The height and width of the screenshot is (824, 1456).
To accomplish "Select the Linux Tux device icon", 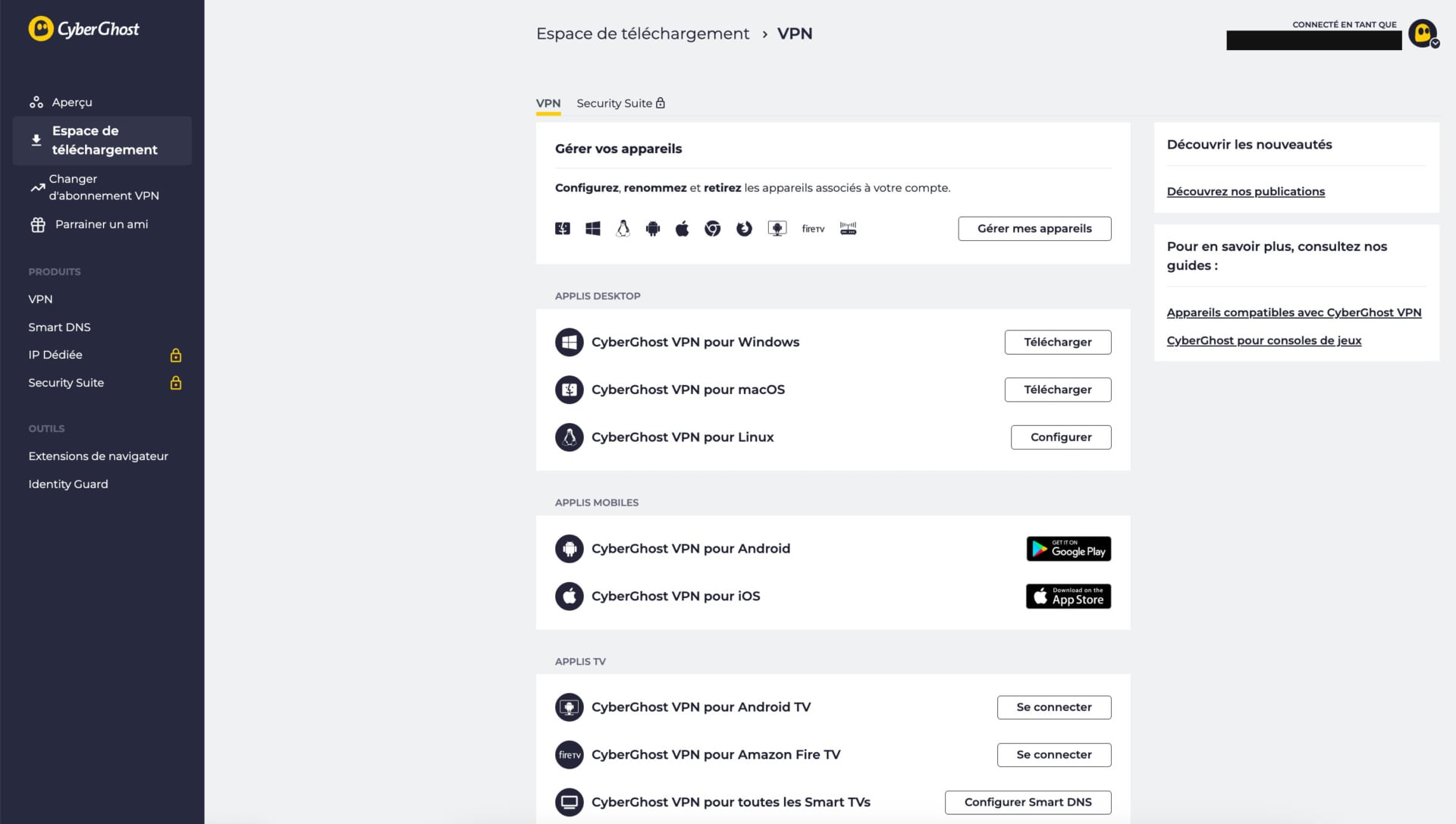I will (623, 228).
